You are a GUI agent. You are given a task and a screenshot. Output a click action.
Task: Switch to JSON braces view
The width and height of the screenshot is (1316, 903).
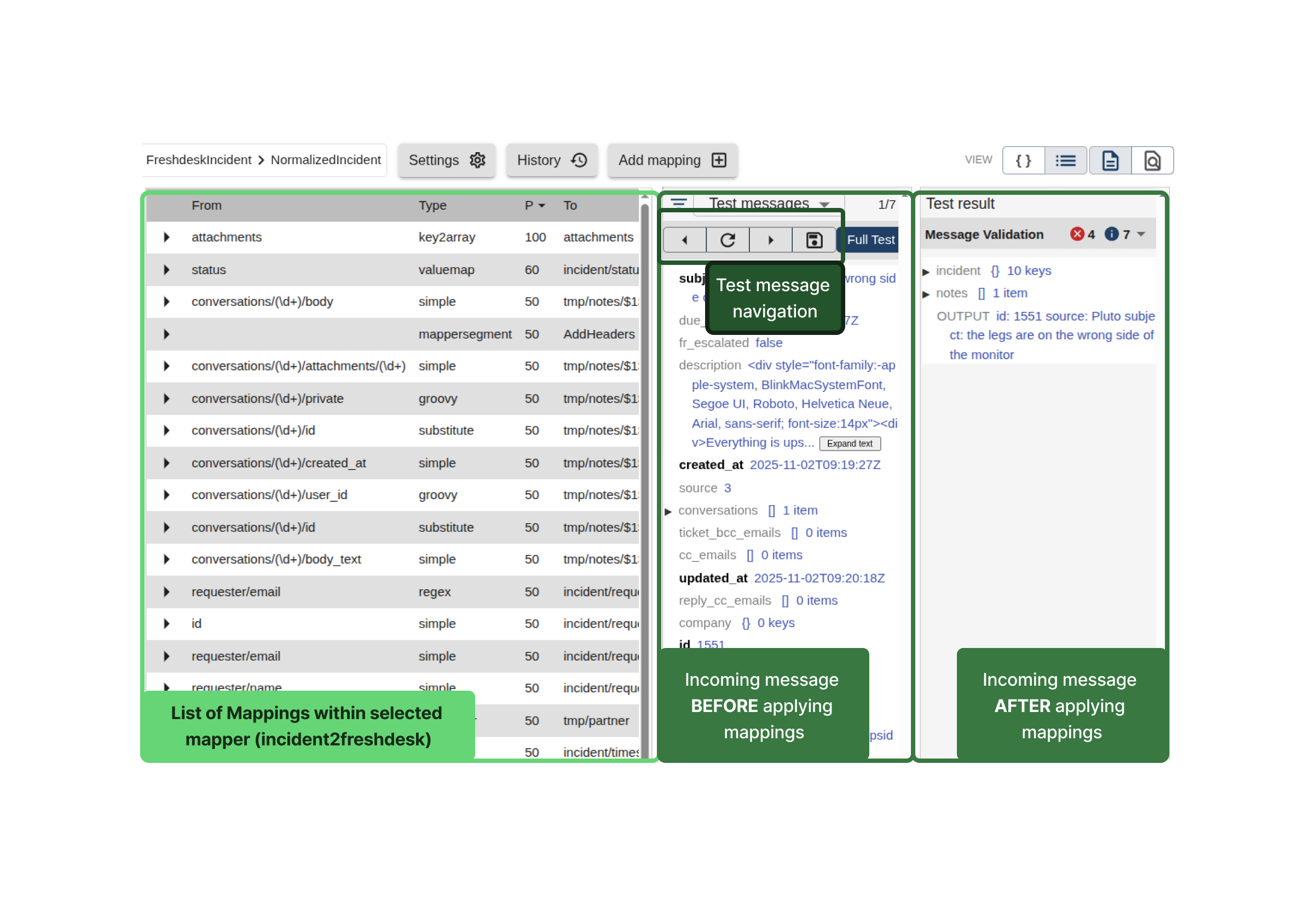(x=1023, y=161)
